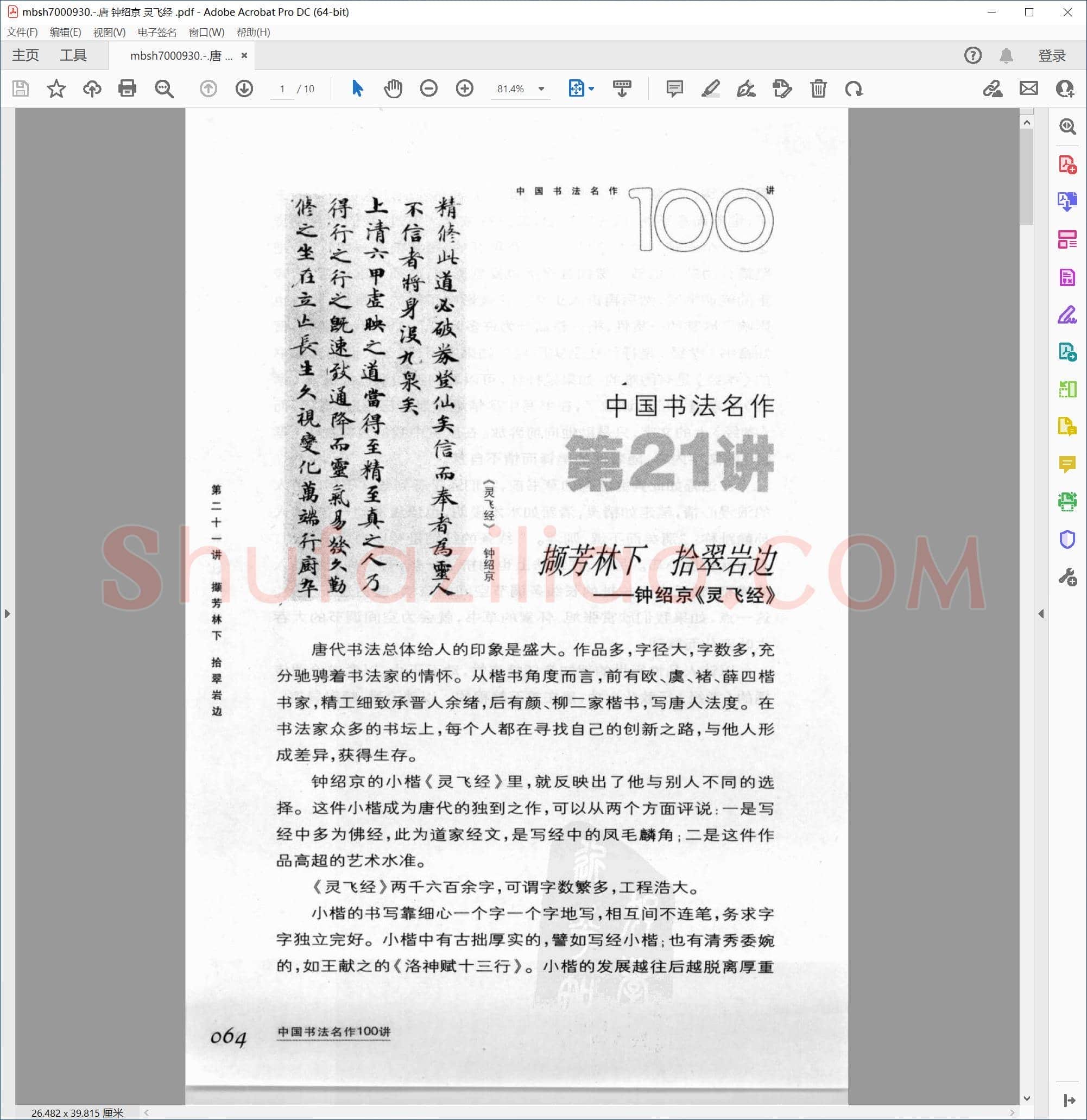Open the 电子签名 menu
The height and width of the screenshot is (1120, 1087).
point(157,32)
